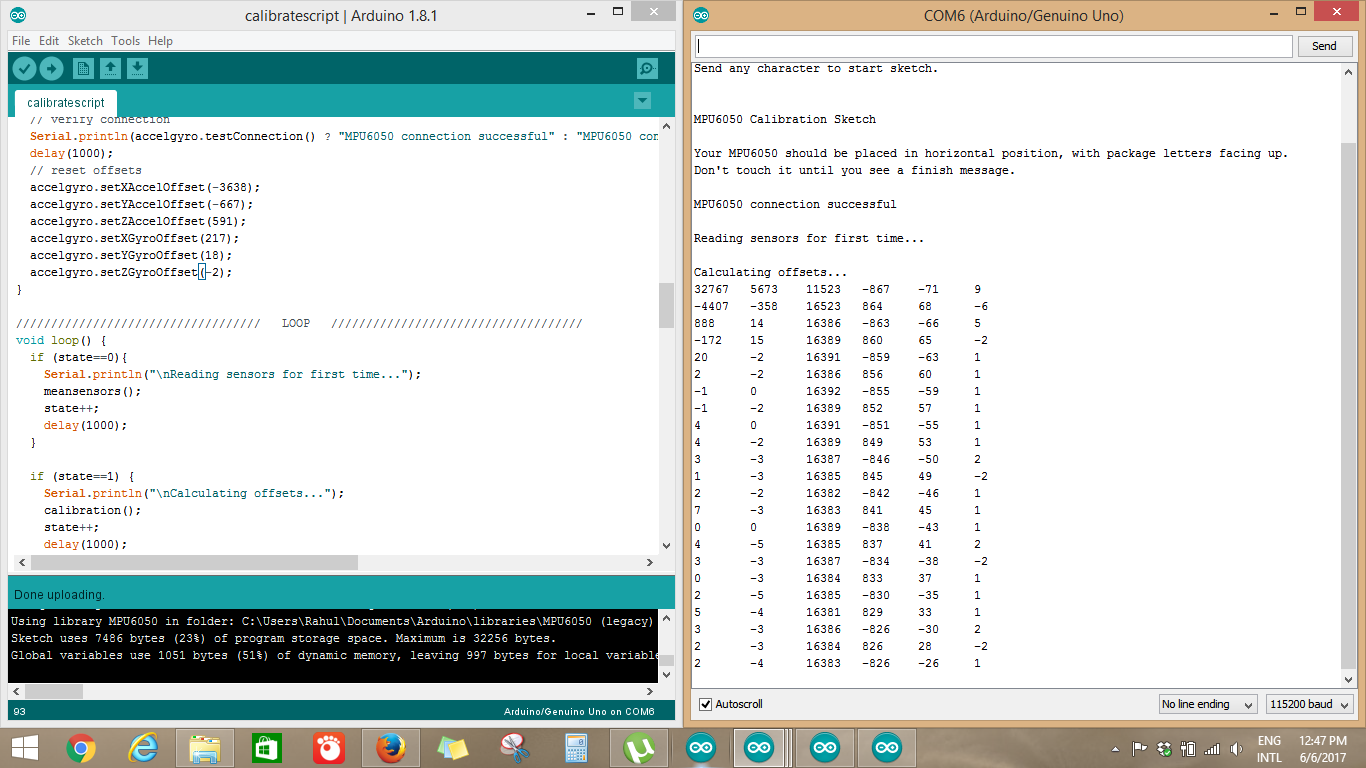
Task: Toggle the Autoscroll checkbox
Action: (706, 704)
